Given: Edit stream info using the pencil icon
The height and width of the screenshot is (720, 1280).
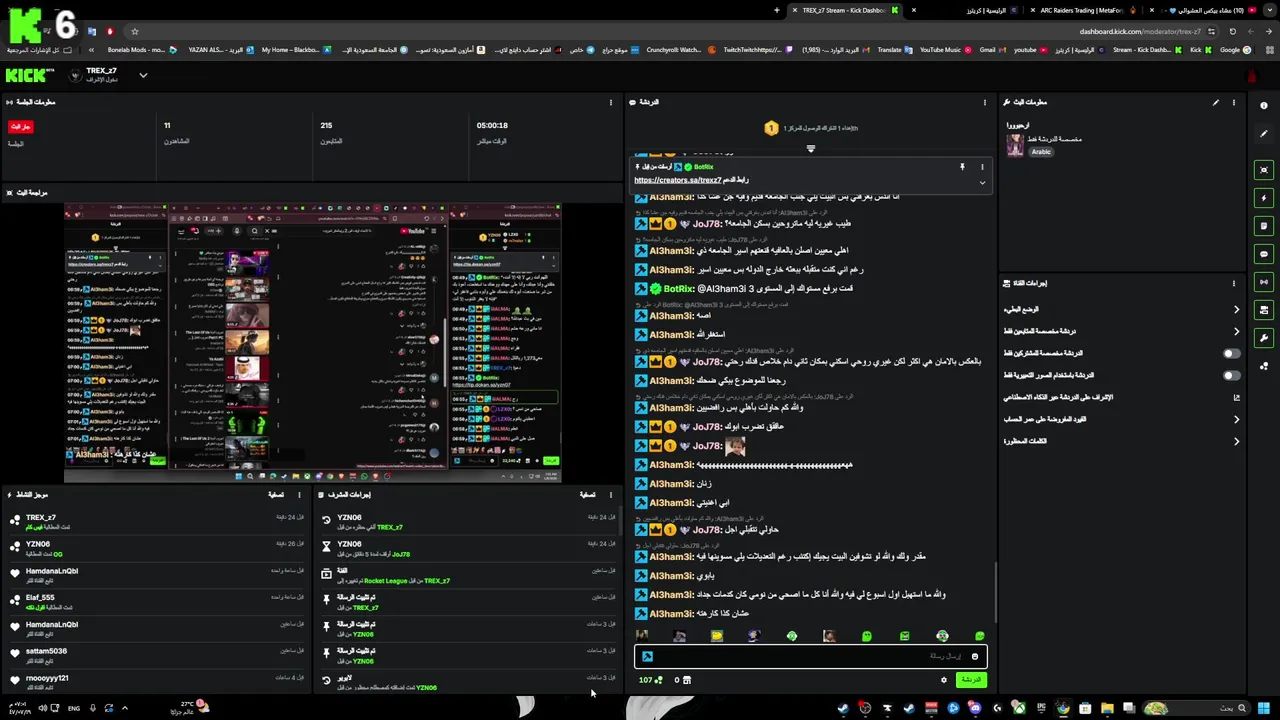Looking at the screenshot, I should [1216, 102].
